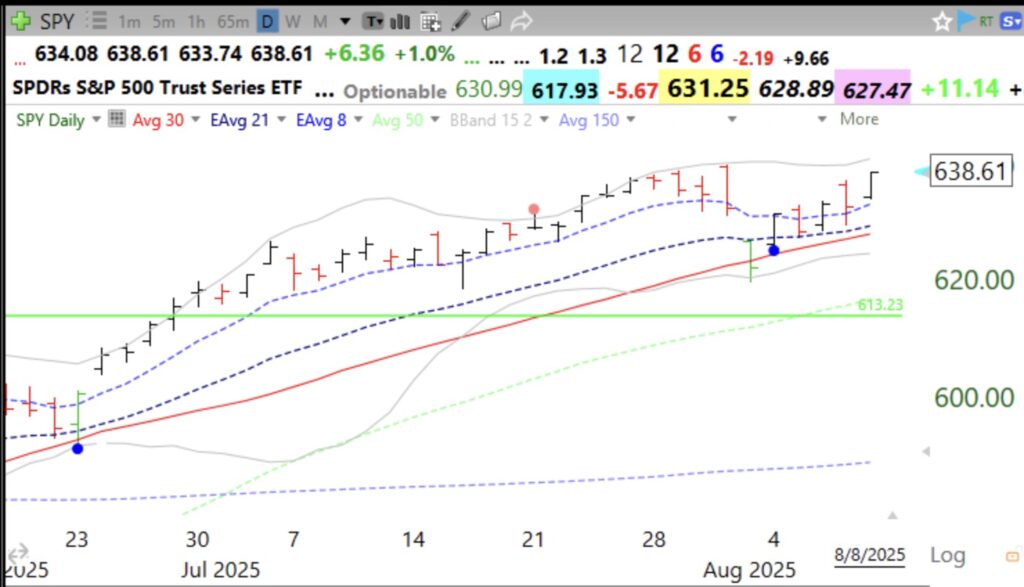Screen dimensions: 1024x587
Task: Select the D daily timeframe
Action: coord(267,22)
